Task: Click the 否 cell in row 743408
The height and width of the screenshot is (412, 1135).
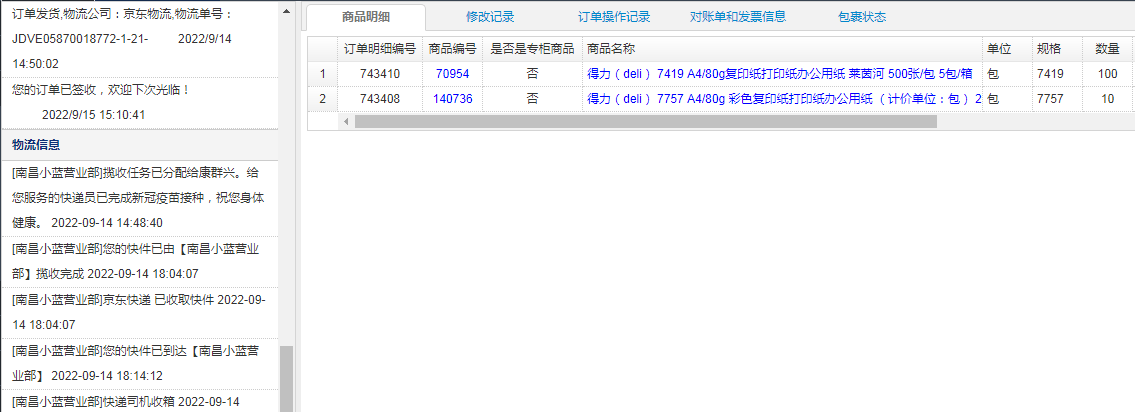Action: coord(533,99)
